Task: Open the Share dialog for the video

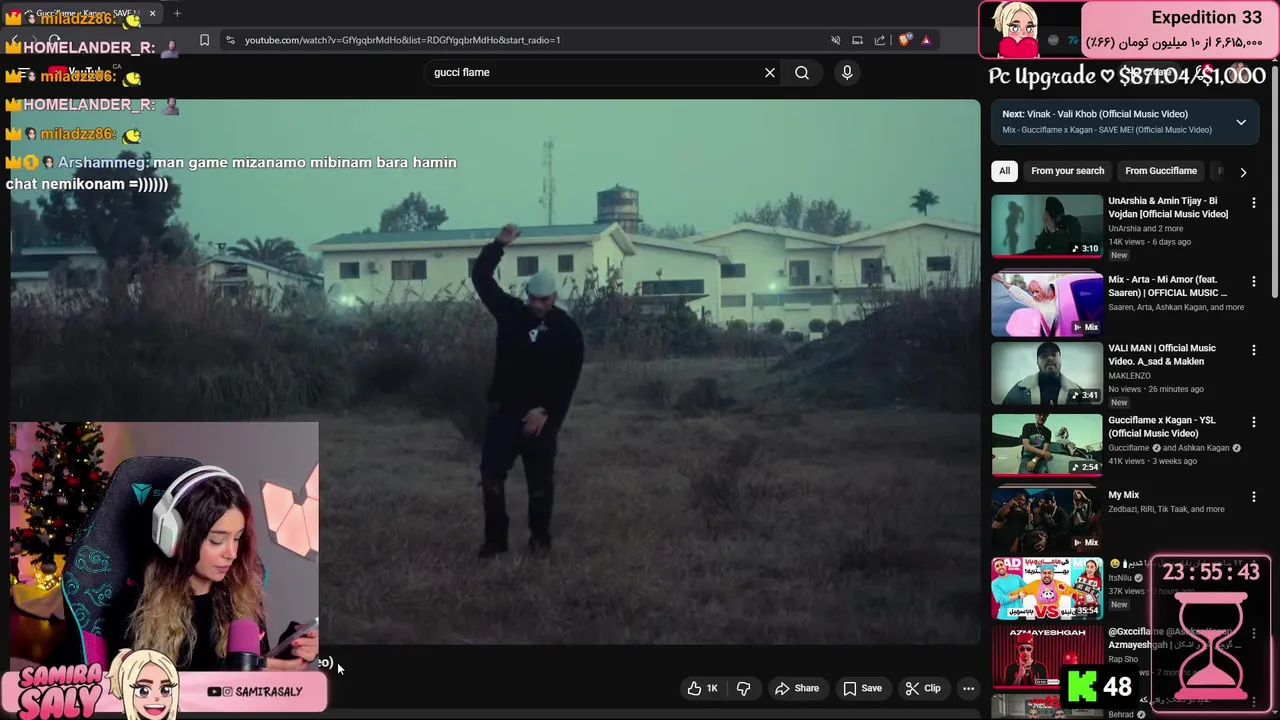Action: click(x=797, y=688)
